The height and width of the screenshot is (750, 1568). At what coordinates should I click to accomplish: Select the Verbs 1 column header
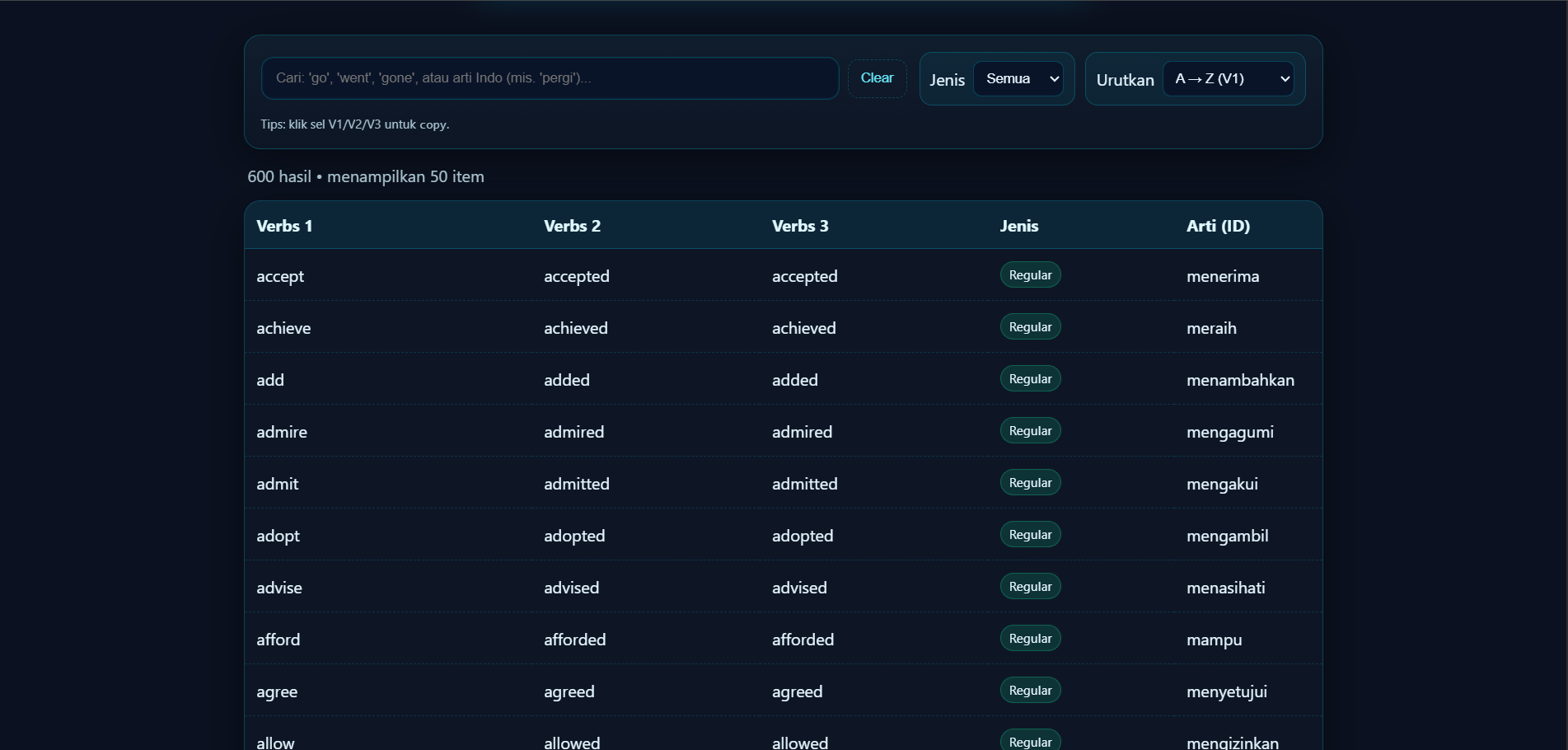[284, 225]
